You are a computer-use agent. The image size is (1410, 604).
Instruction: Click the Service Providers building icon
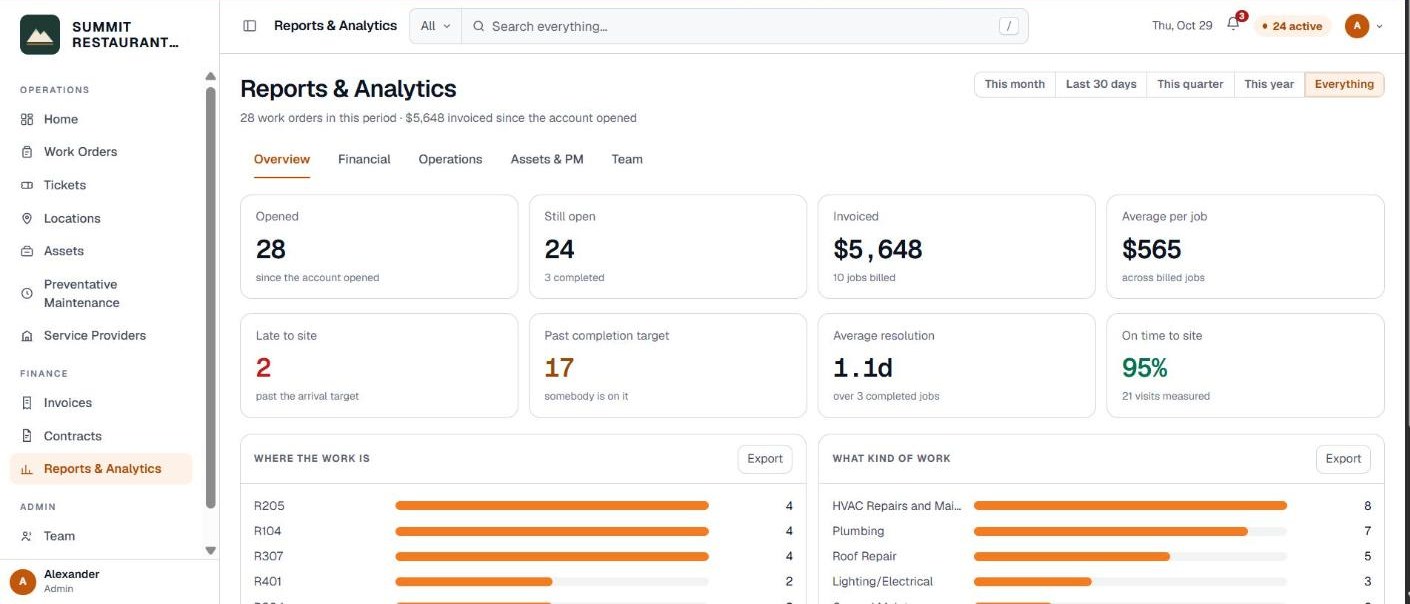[x=27, y=336]
